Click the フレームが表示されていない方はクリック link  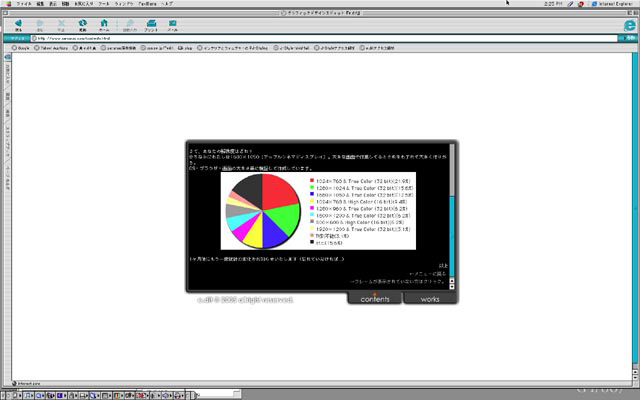pyautogui.click(x=398, y=281)
